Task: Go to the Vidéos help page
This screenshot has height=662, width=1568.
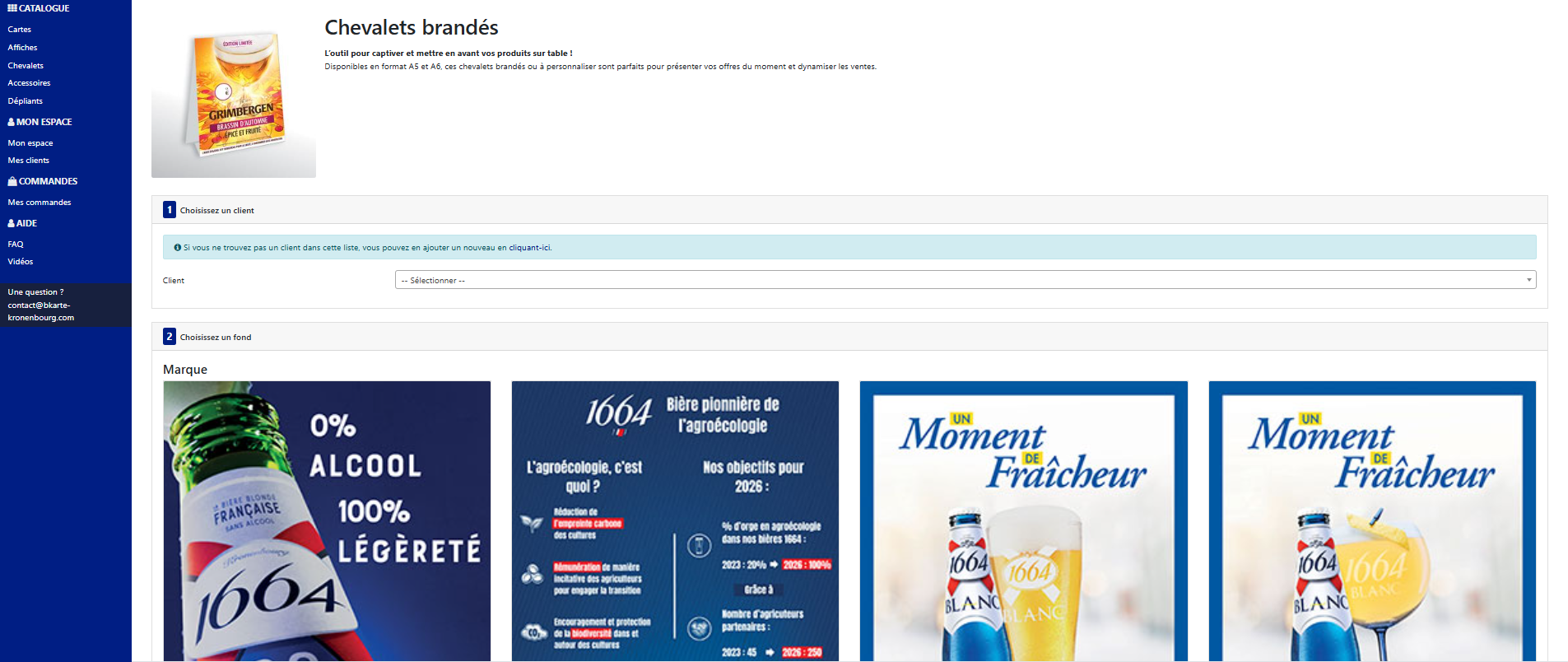Action: [x=21, y=262]
